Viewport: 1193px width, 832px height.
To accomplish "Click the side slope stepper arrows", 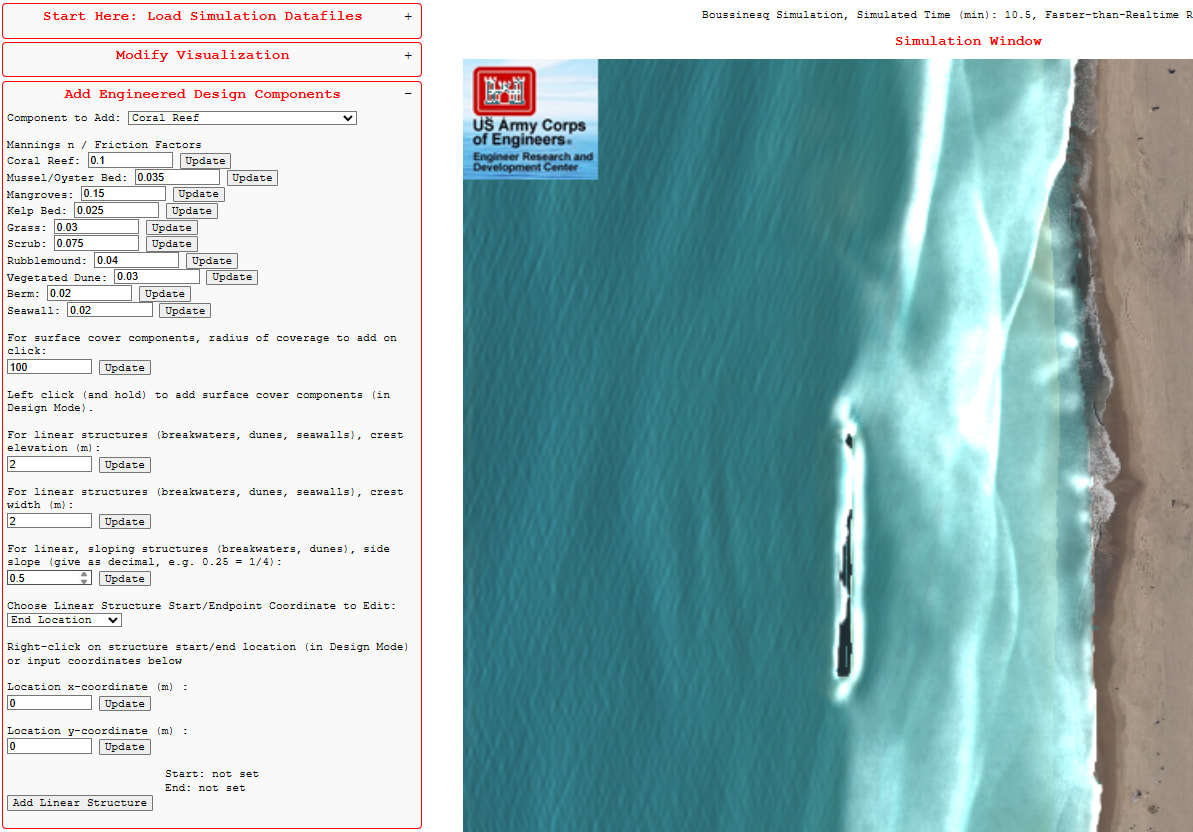I will click(84, 578).
